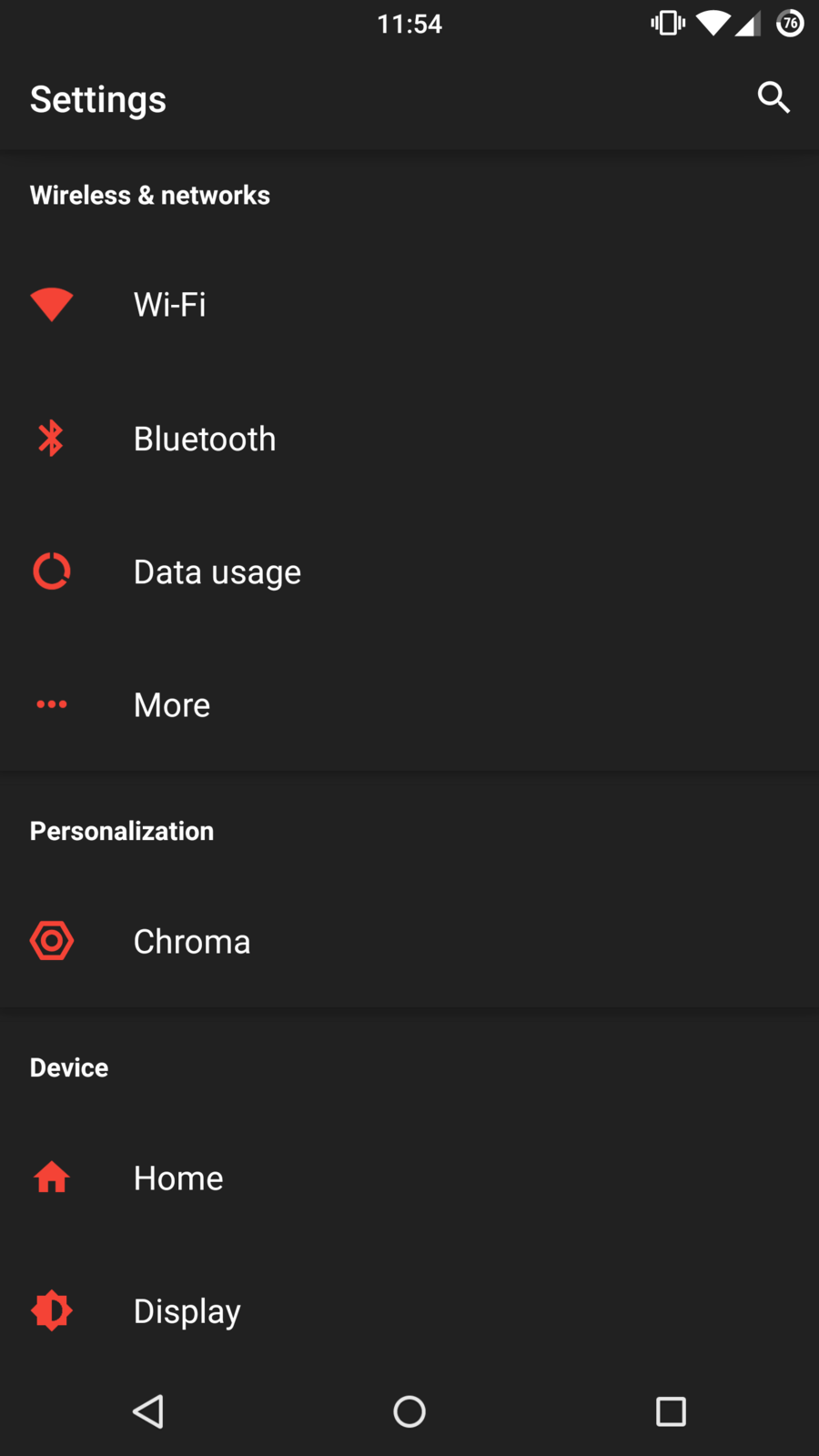Tap the search magnifier icon
Image resolution: width=819 pixels, height=1456 pixels.
[x=773, y=97]
